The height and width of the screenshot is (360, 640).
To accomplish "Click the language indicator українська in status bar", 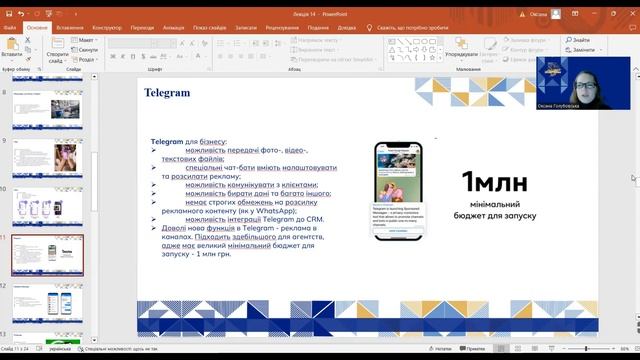I will tap(60, 349).
